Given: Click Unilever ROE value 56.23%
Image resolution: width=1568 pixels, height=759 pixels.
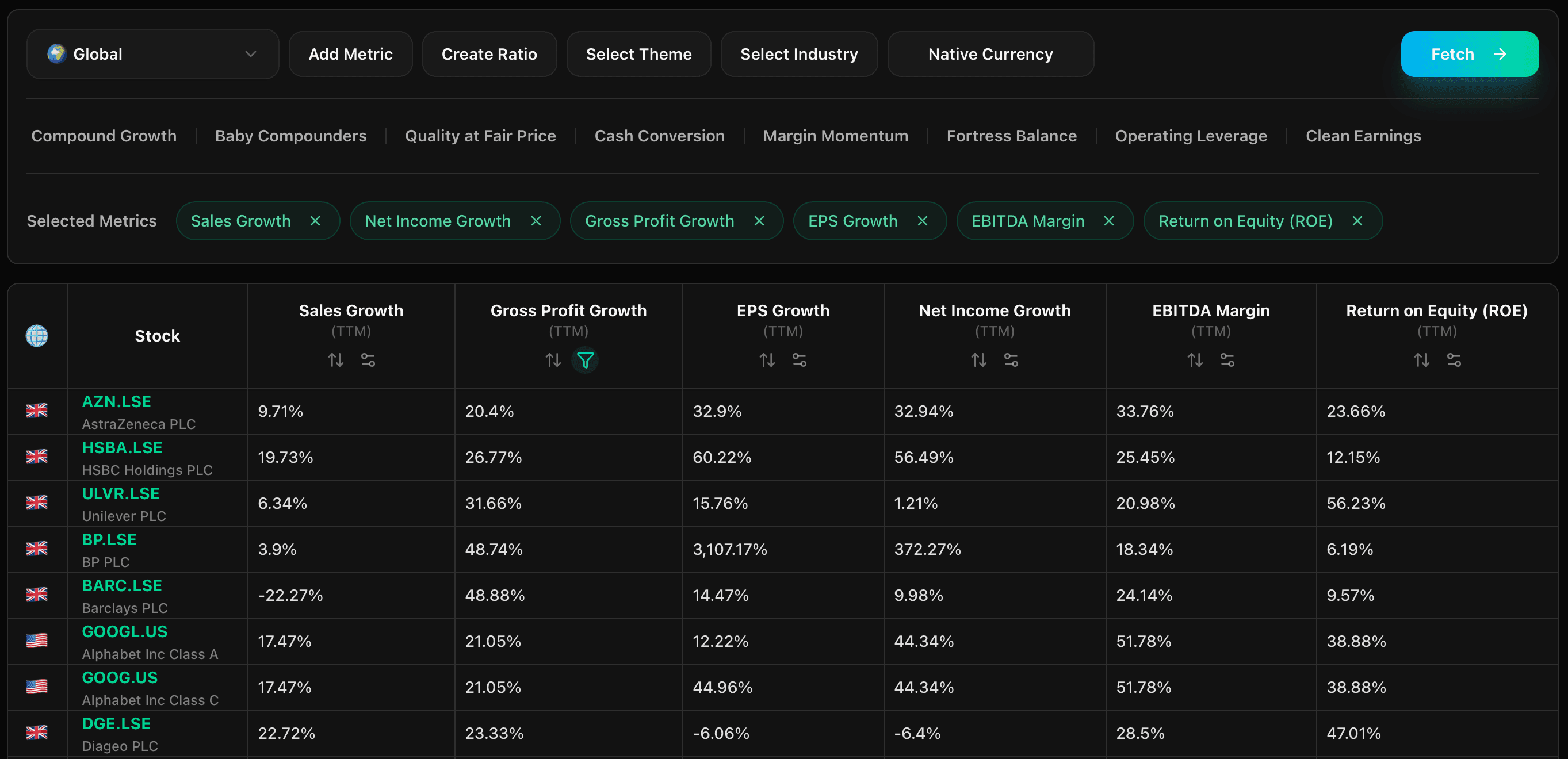Looking at the screenshot, I should tap(1356, 503).
